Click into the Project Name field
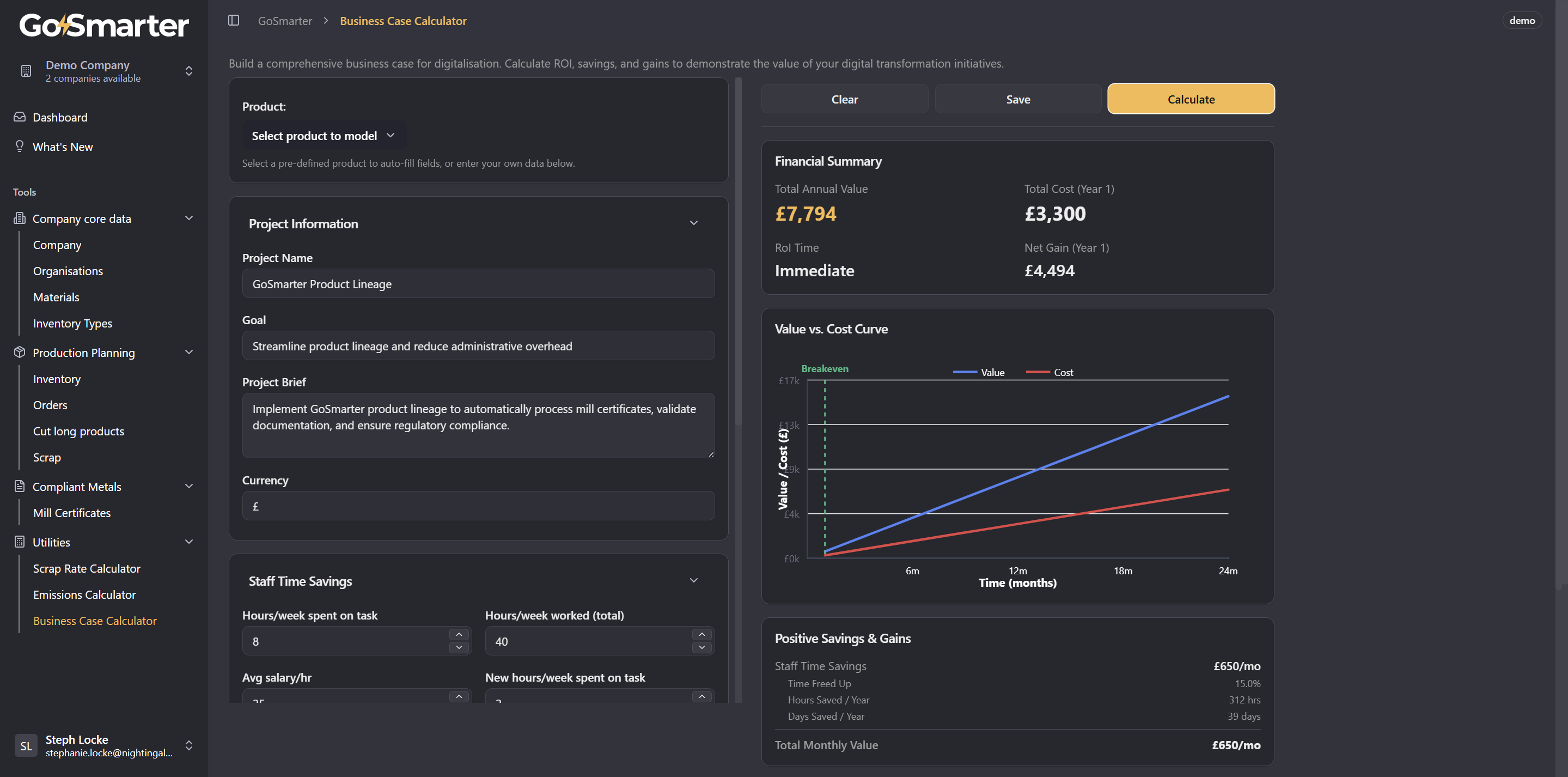The image size is (1568, 777). pos(478,284)
